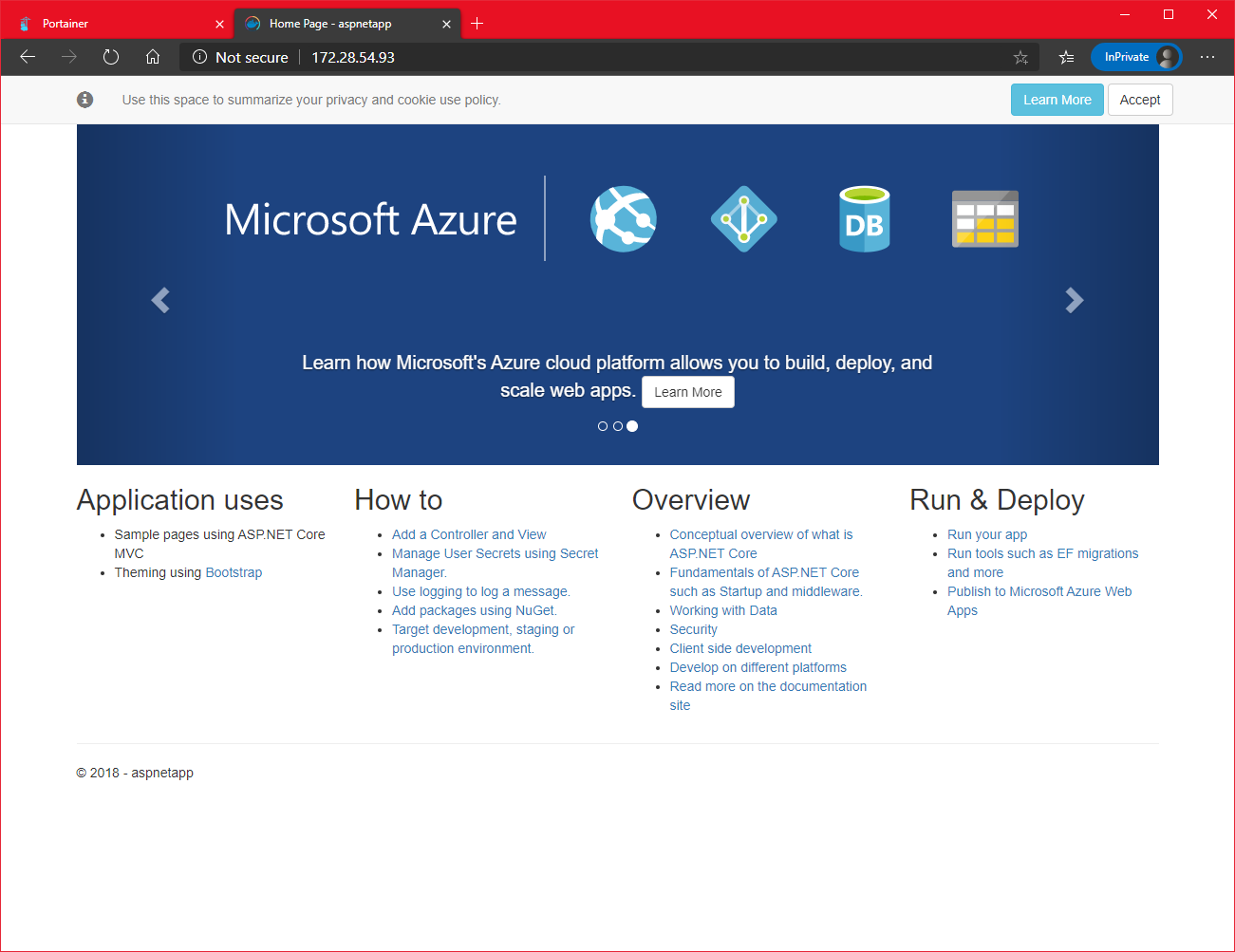Open the favorites list icon
1235x952 pixels.
[x=1066, y=58]
